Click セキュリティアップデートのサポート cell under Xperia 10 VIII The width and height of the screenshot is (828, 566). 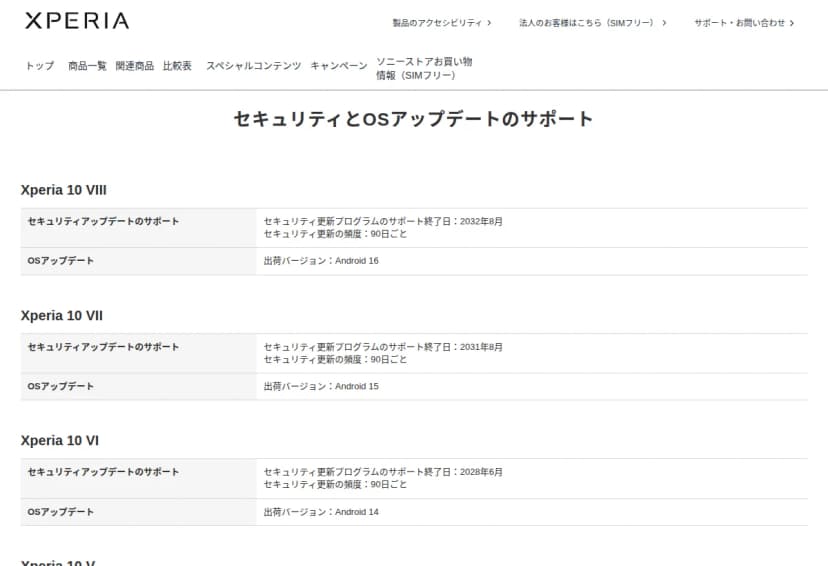(x=138, y=228)
